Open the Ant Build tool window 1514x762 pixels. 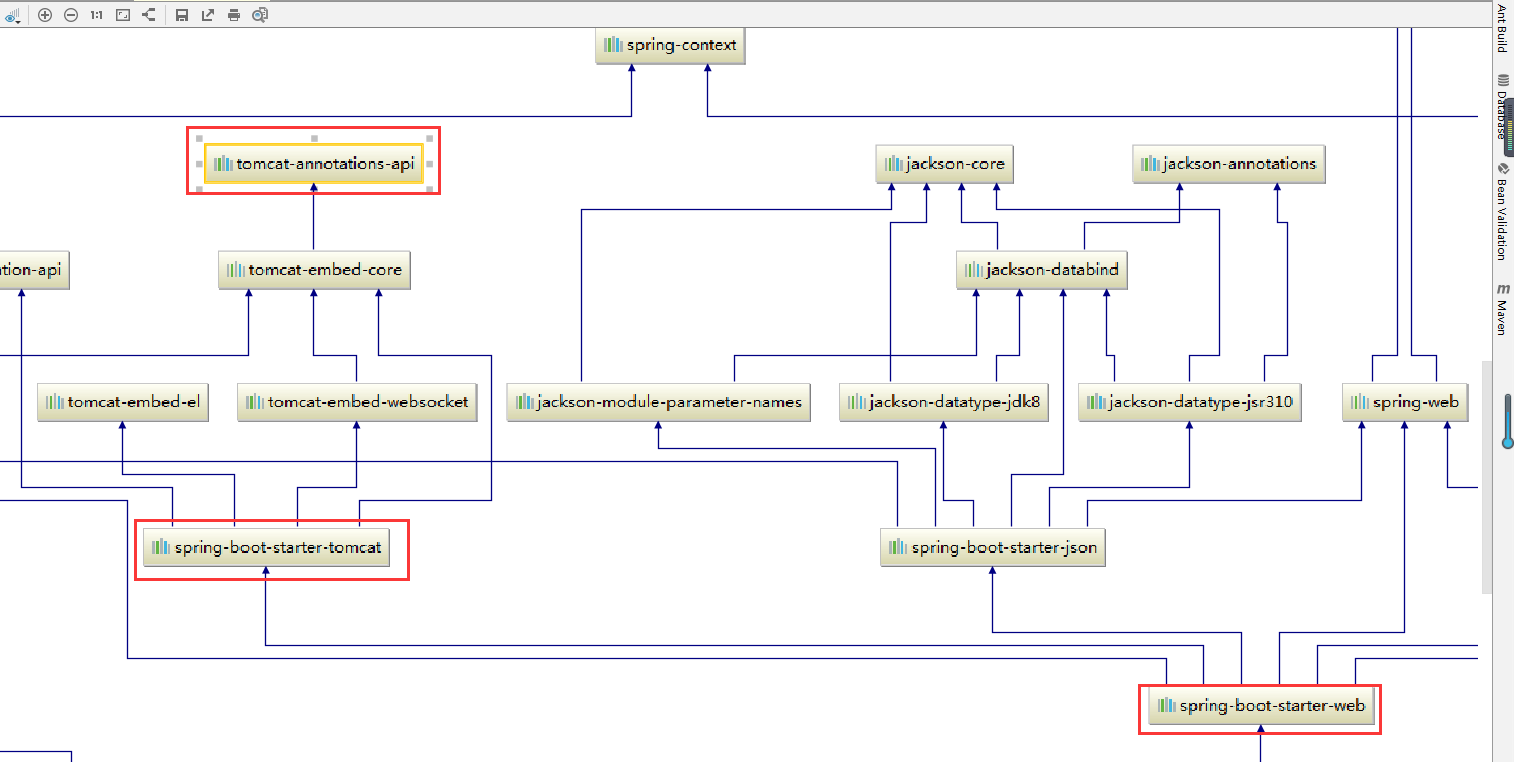(x=1502, y=28)
